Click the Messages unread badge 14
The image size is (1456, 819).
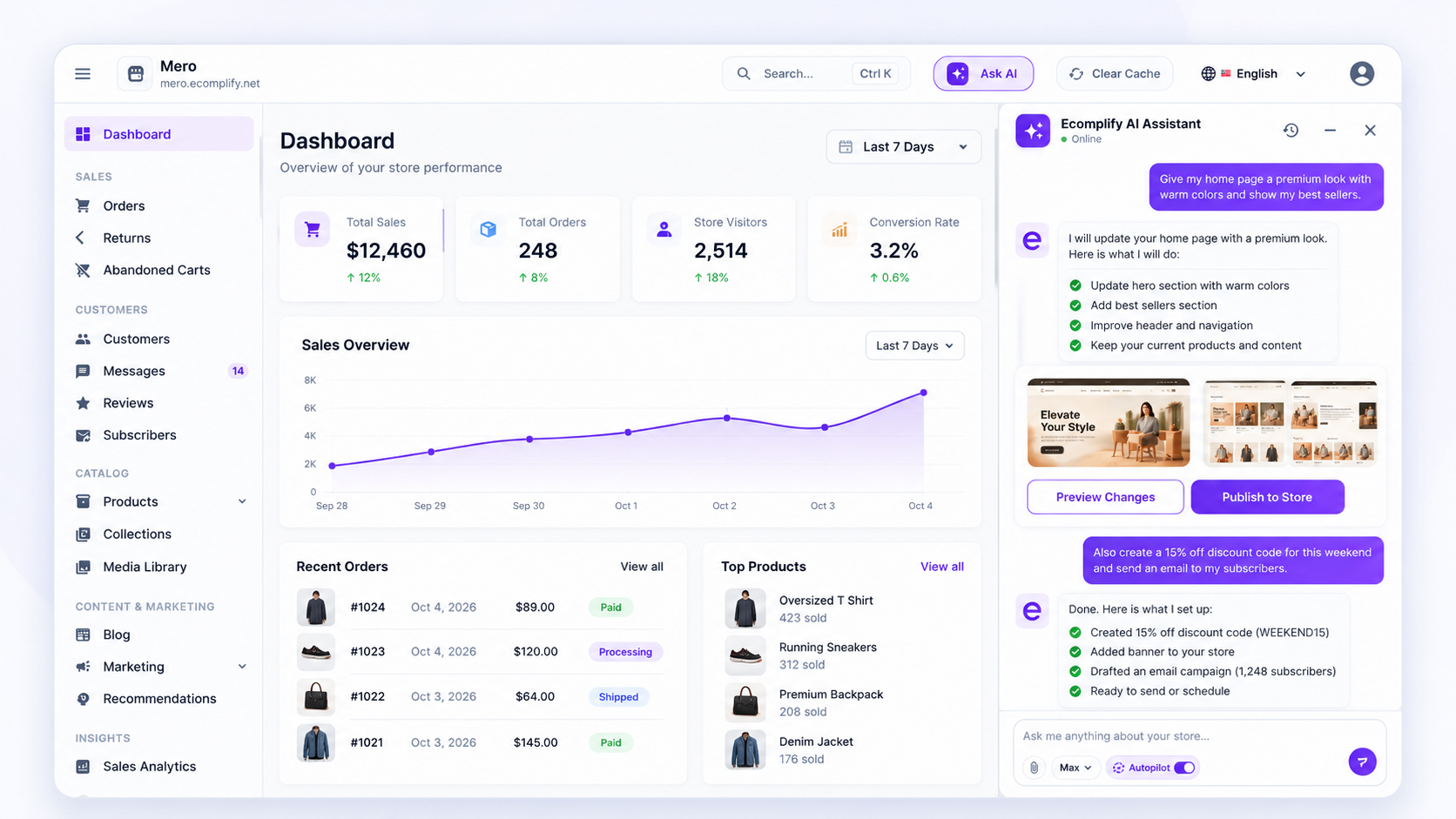pyautogui.click(x=238, y=371)
